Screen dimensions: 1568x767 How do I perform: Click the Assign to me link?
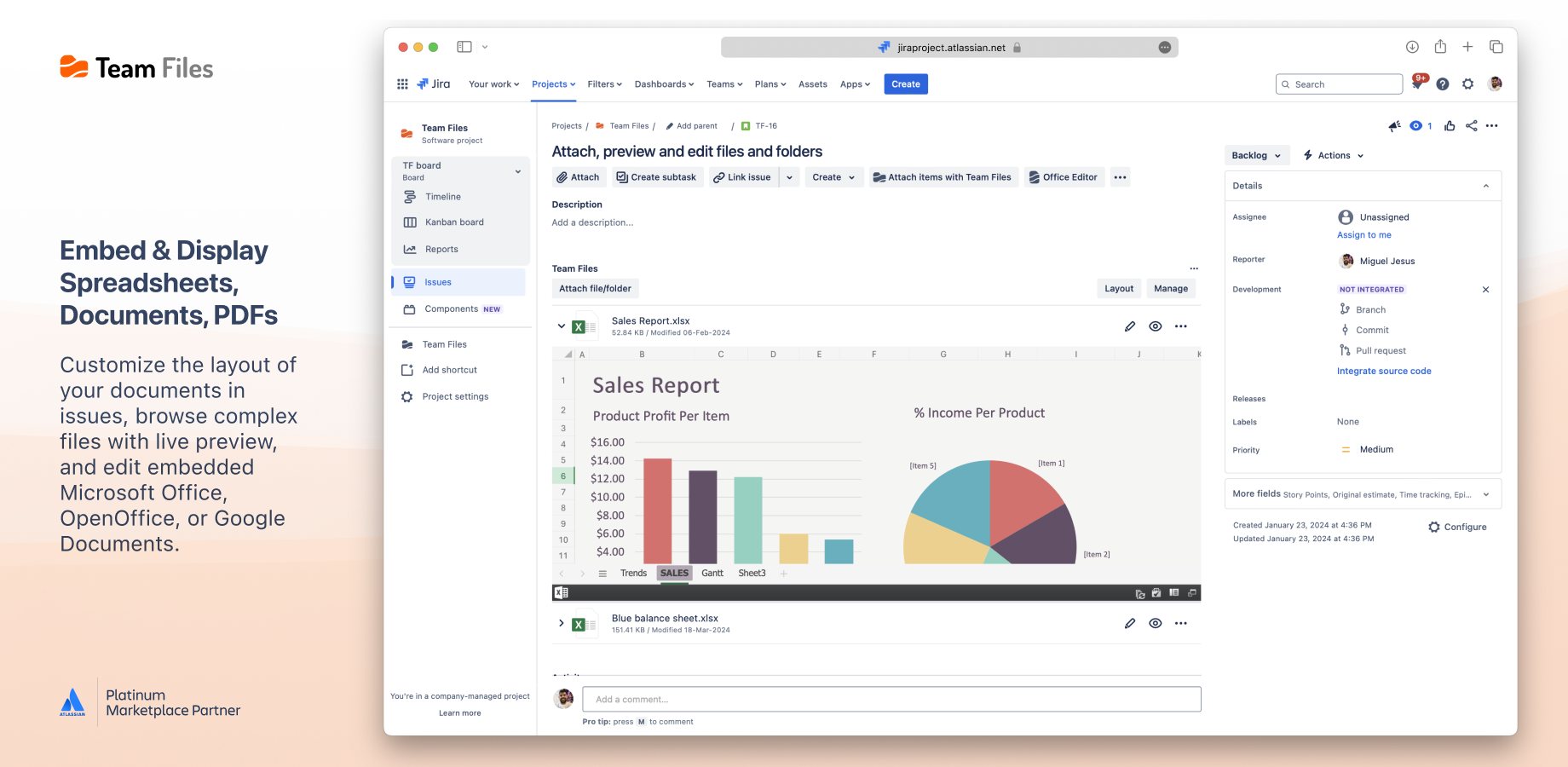pyautogui.click(x=1363, y=235)
